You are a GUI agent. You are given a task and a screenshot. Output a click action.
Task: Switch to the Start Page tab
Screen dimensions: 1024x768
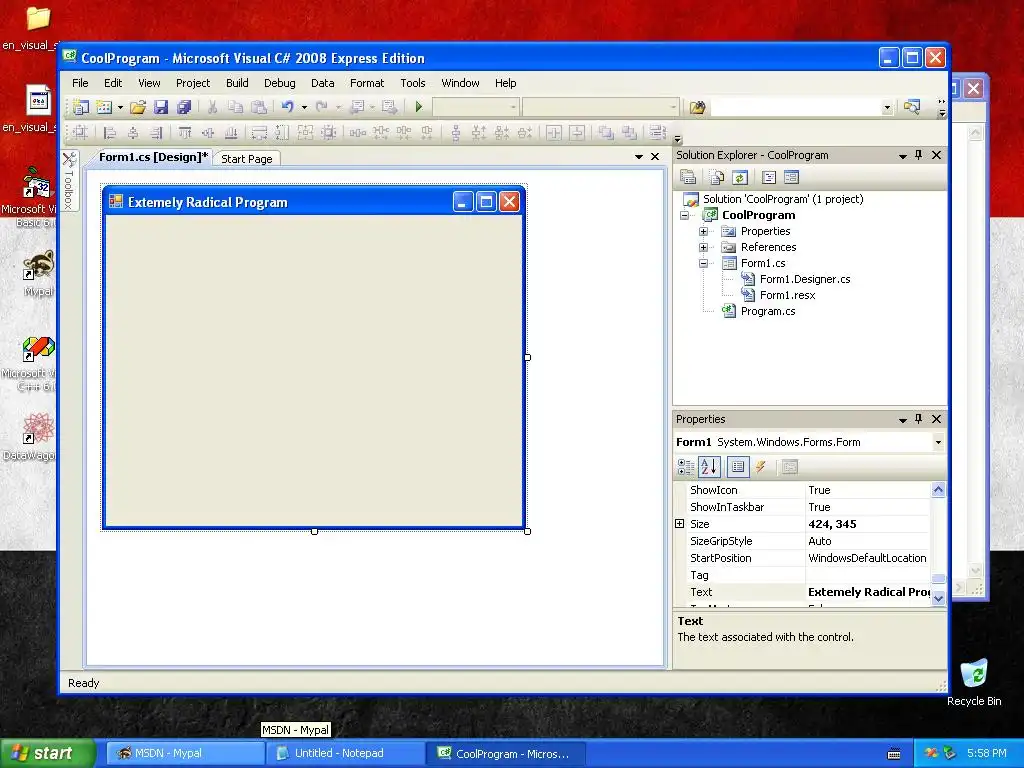click(247, 159)
